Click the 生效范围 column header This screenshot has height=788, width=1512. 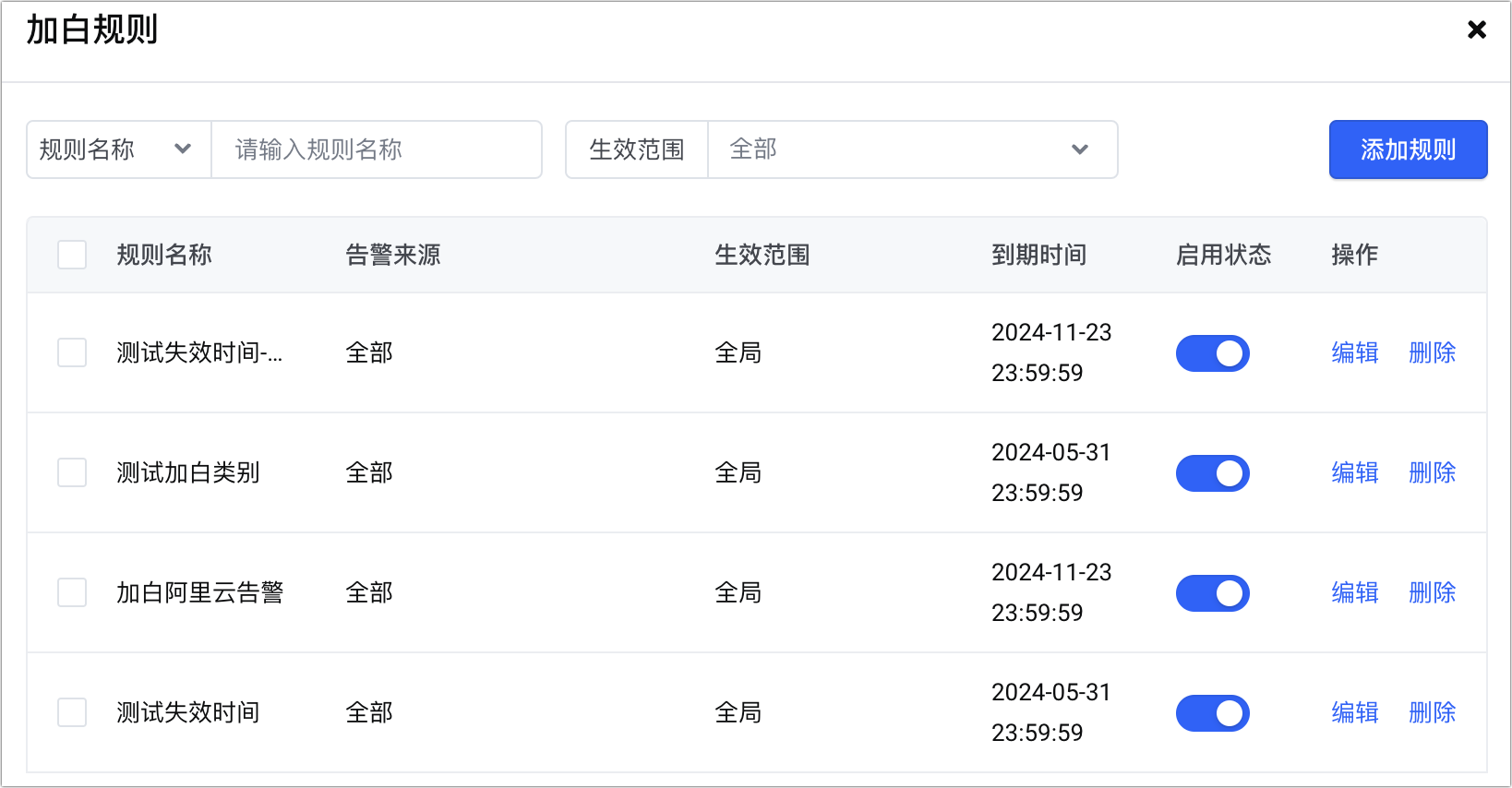(x=762, y=255)
